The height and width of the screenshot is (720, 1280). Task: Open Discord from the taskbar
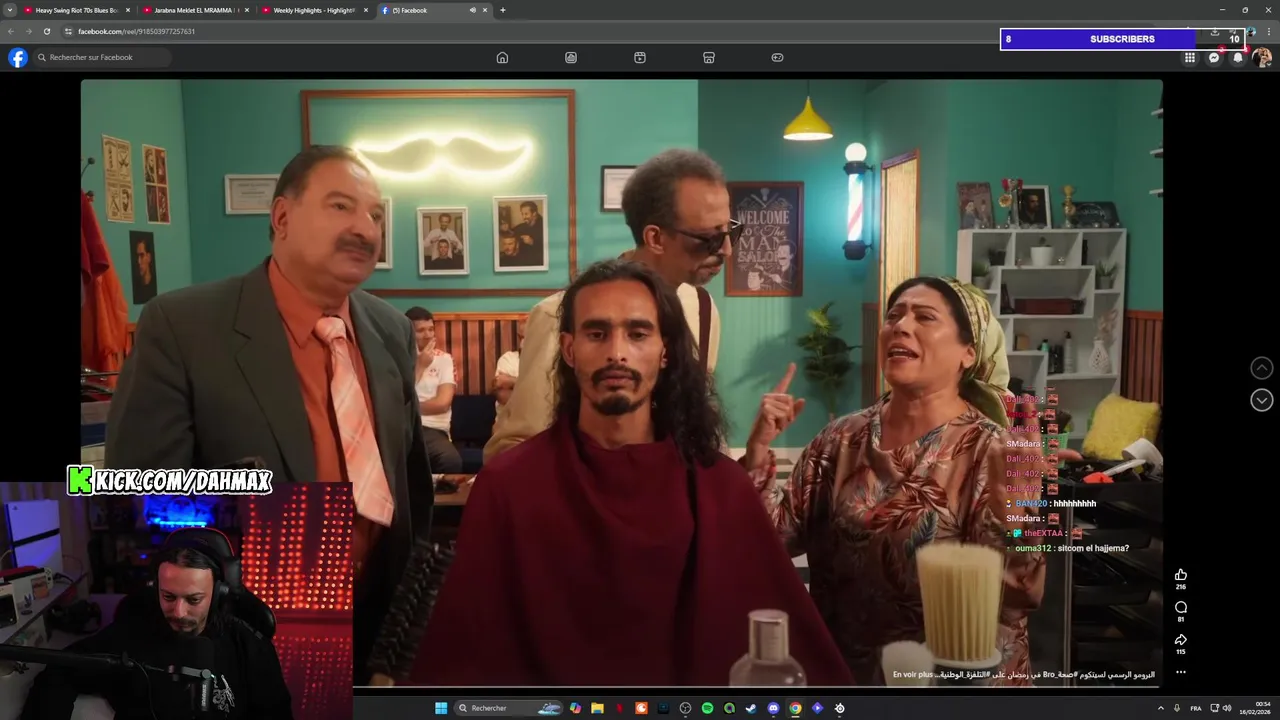coord(773,708)
